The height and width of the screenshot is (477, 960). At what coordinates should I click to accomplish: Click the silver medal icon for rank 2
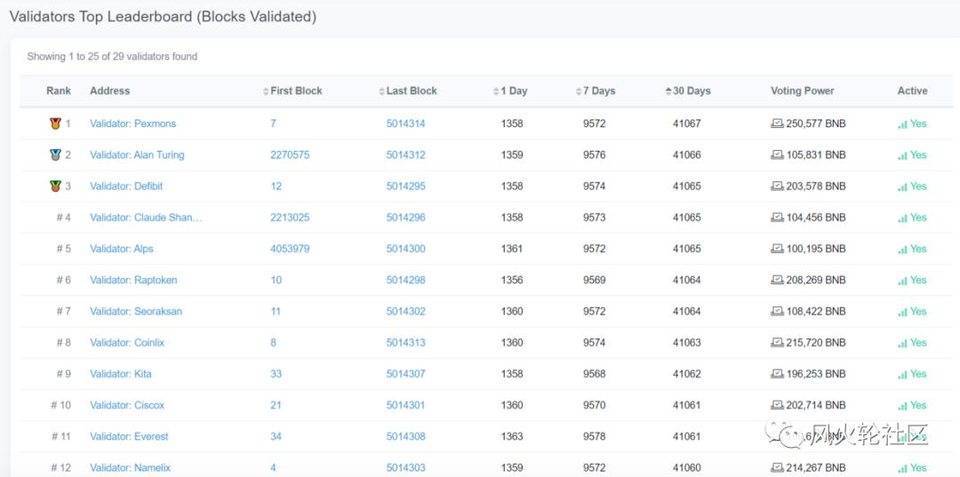coord(55,155)
